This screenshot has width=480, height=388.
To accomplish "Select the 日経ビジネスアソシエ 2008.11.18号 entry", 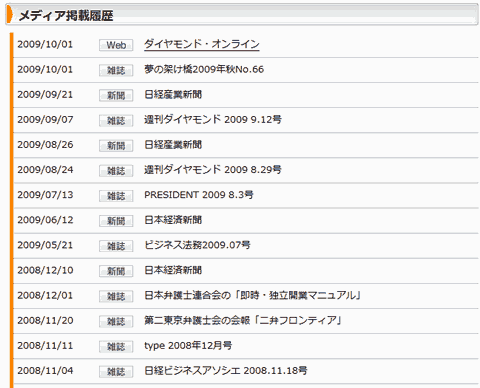I will pyautogui.click(x=226, y=371).
